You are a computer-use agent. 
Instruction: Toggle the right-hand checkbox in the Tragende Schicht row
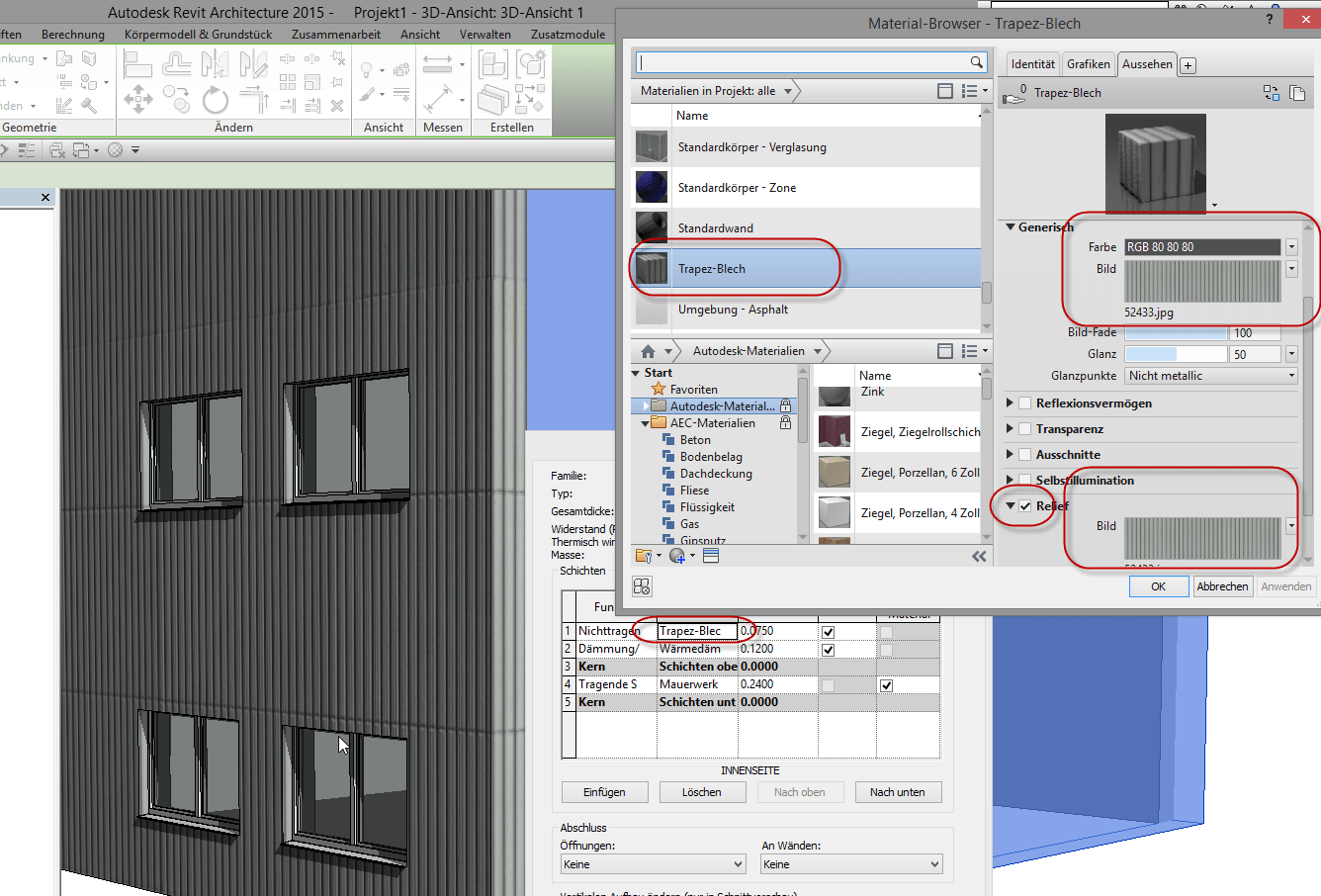click(886, 685)
